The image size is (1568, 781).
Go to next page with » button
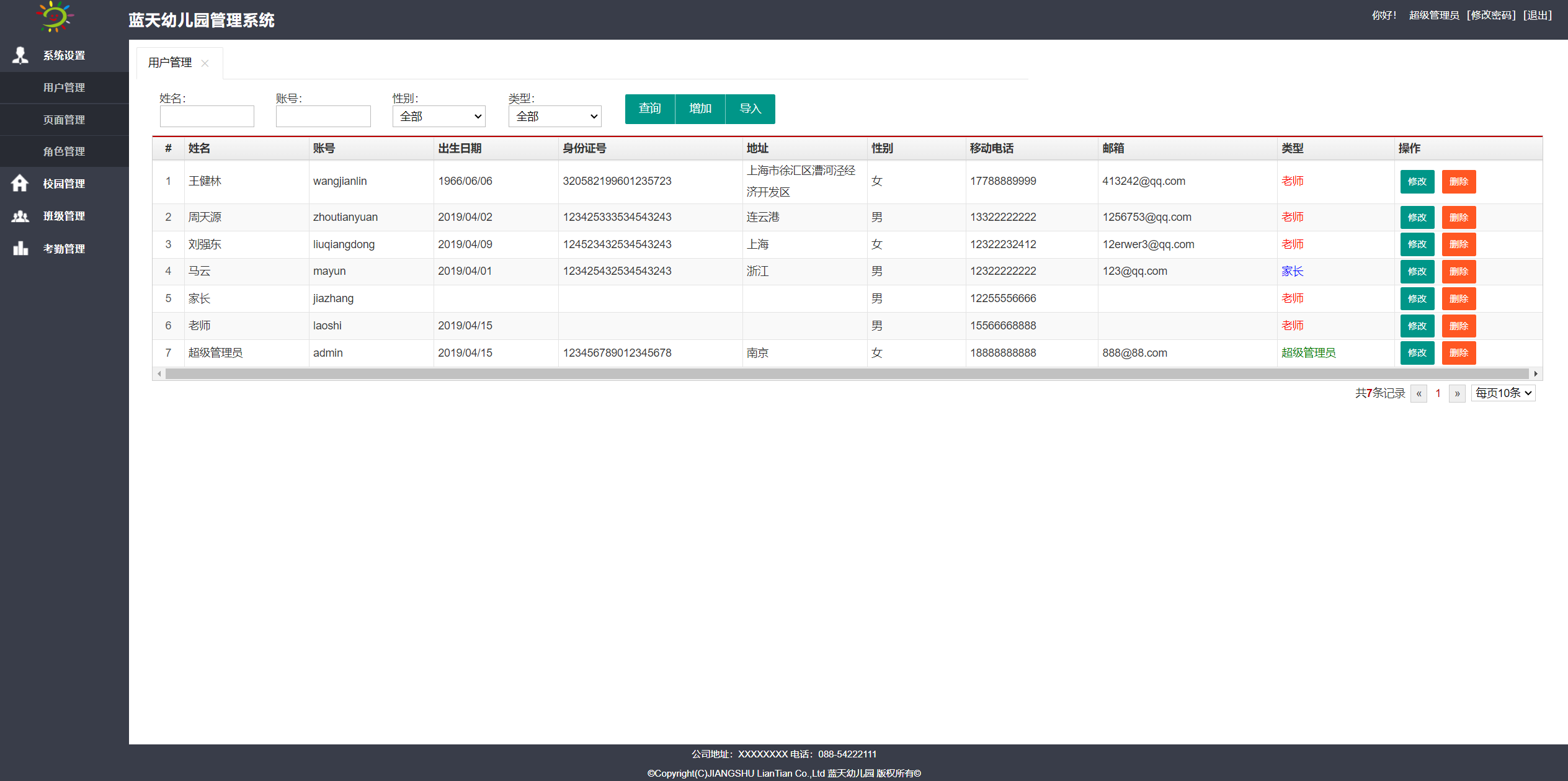(x=1458, y=393)
